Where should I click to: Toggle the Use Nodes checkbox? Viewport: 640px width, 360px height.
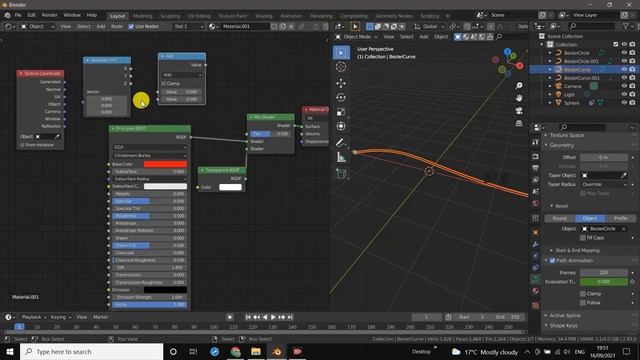[131, 27]
